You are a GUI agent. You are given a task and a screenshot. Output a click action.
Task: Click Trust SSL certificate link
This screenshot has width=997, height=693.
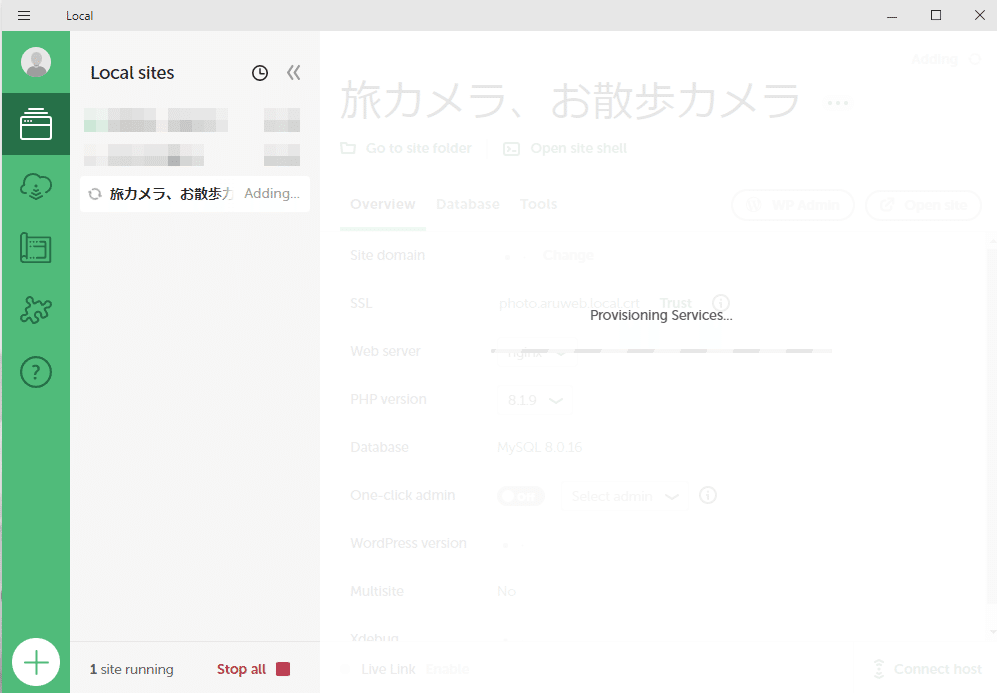[675, 303]
